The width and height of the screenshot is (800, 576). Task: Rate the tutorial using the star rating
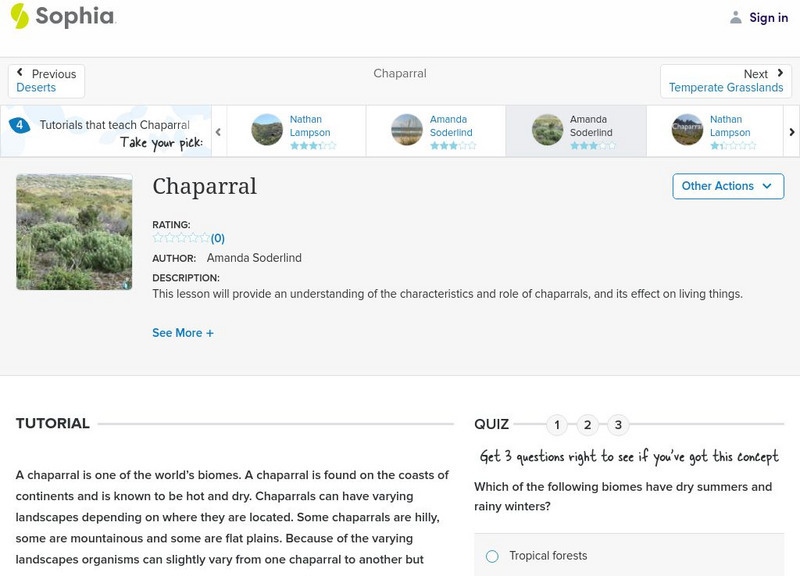[181, 238]
